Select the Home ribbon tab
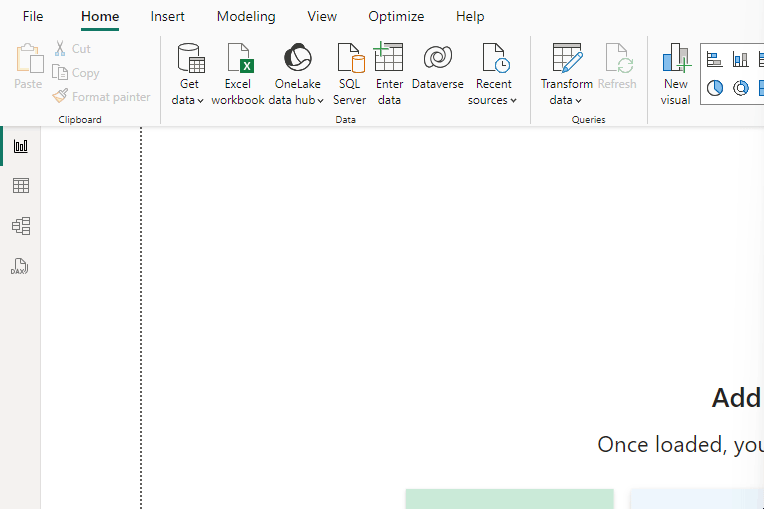Screen dimensions: 764x509 [100, 17]
